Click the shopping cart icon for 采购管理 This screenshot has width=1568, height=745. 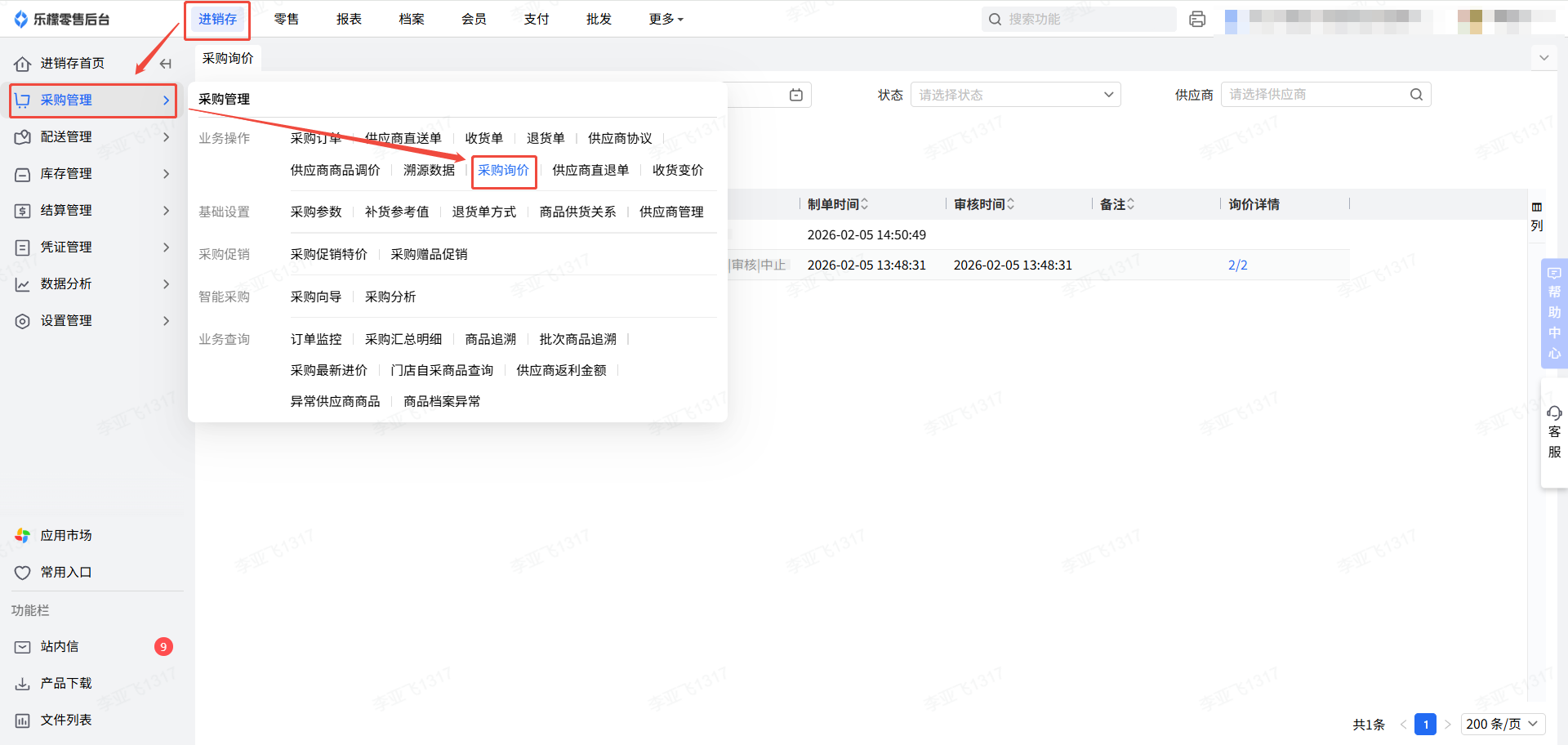pyautogui.click(x=23, y=100)
